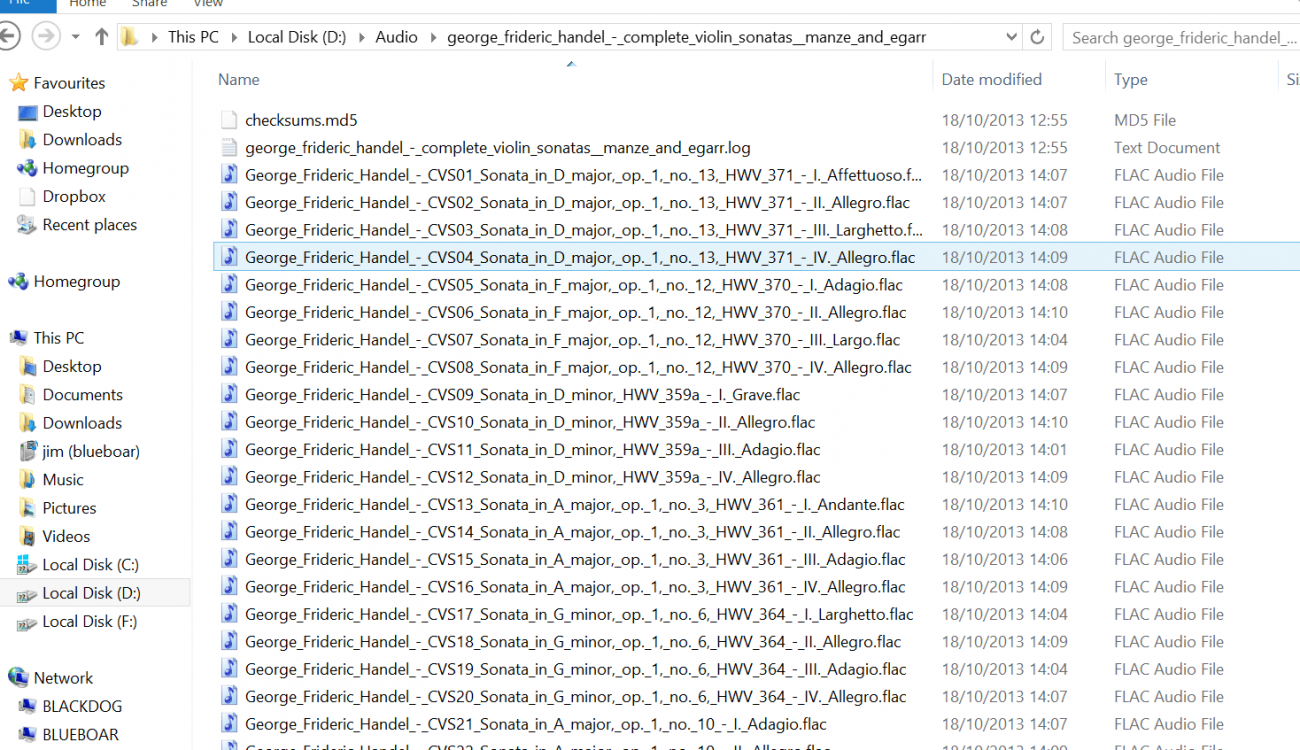This screenshot has height=750, width=1300.
Task: Open Dropbox in navigation pane
Action: (74, 196)
